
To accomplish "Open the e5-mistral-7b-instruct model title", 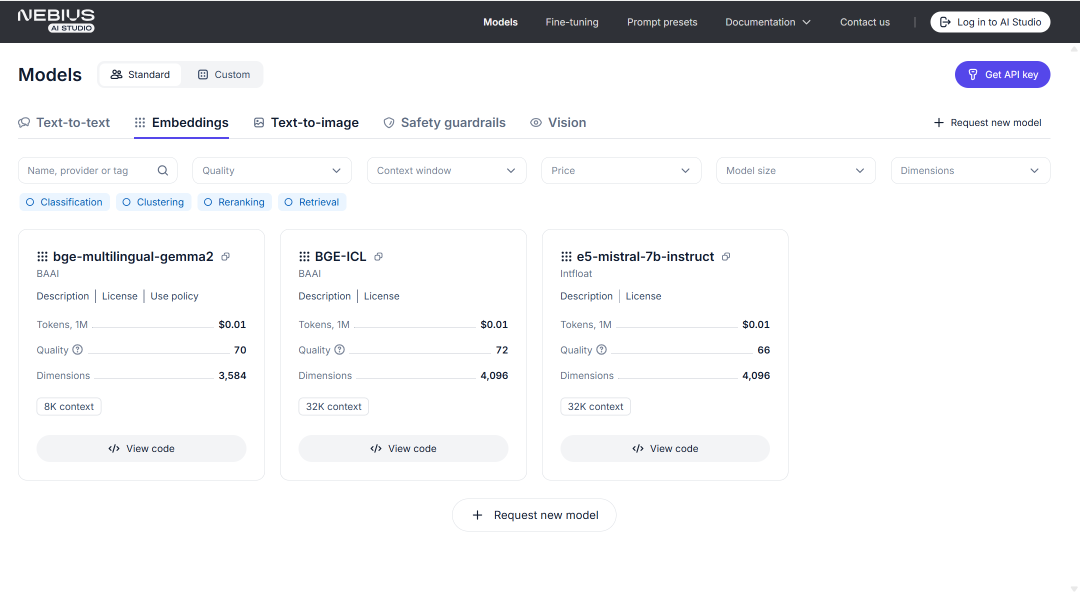I will click(x=645, y=256).
